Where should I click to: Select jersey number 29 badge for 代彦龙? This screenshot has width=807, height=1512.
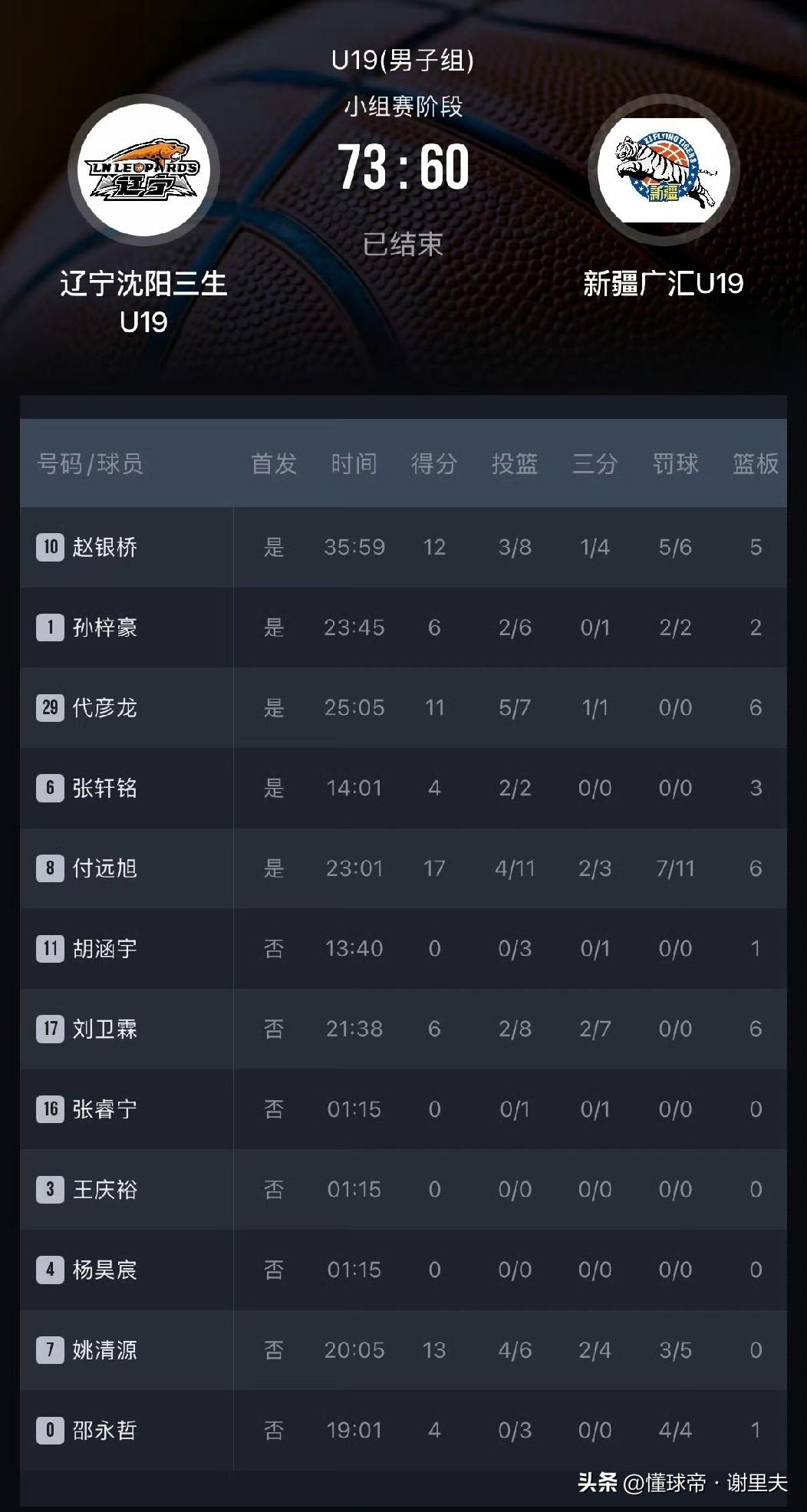point(50,707)
